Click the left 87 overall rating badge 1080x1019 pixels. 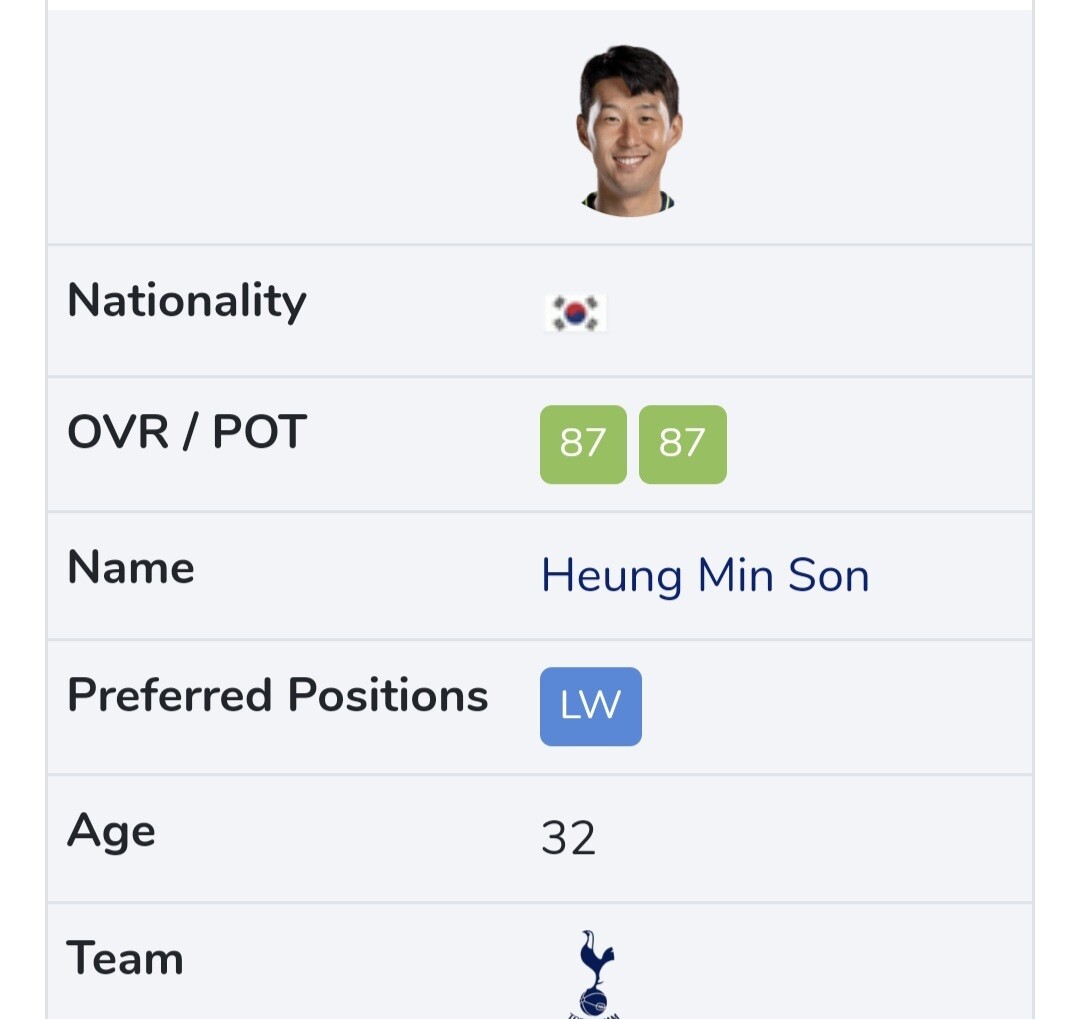(x=583, y=444)
